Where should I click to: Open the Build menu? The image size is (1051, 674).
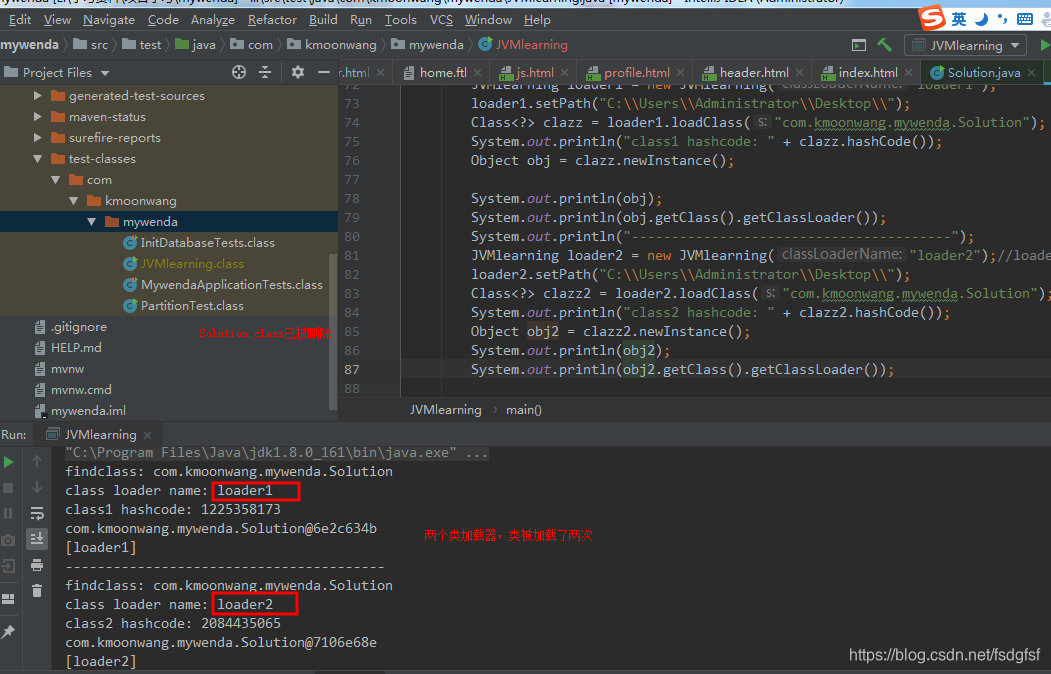[x=323, y=20]
